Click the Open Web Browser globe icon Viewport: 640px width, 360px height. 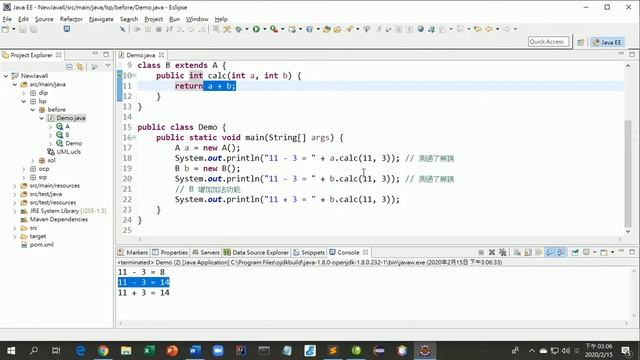point(420,29)
